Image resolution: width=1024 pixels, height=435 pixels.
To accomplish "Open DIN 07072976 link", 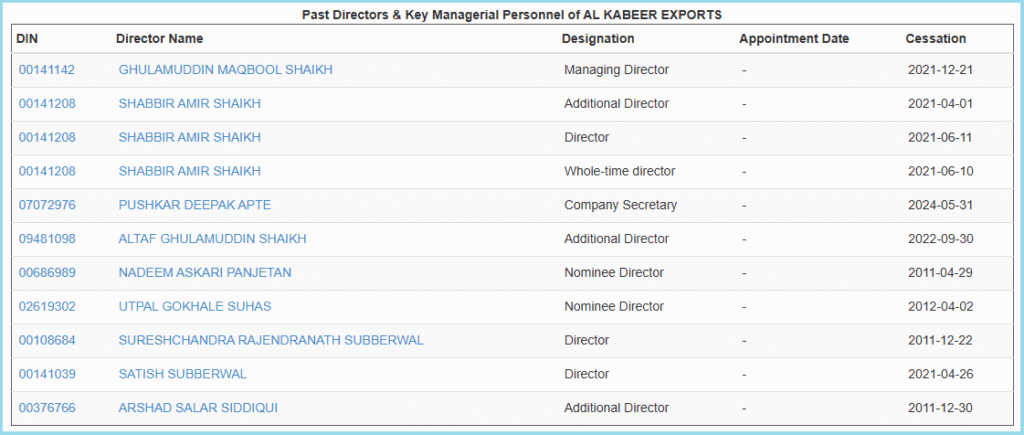I will pyautogui.click(x=47, y=205).
